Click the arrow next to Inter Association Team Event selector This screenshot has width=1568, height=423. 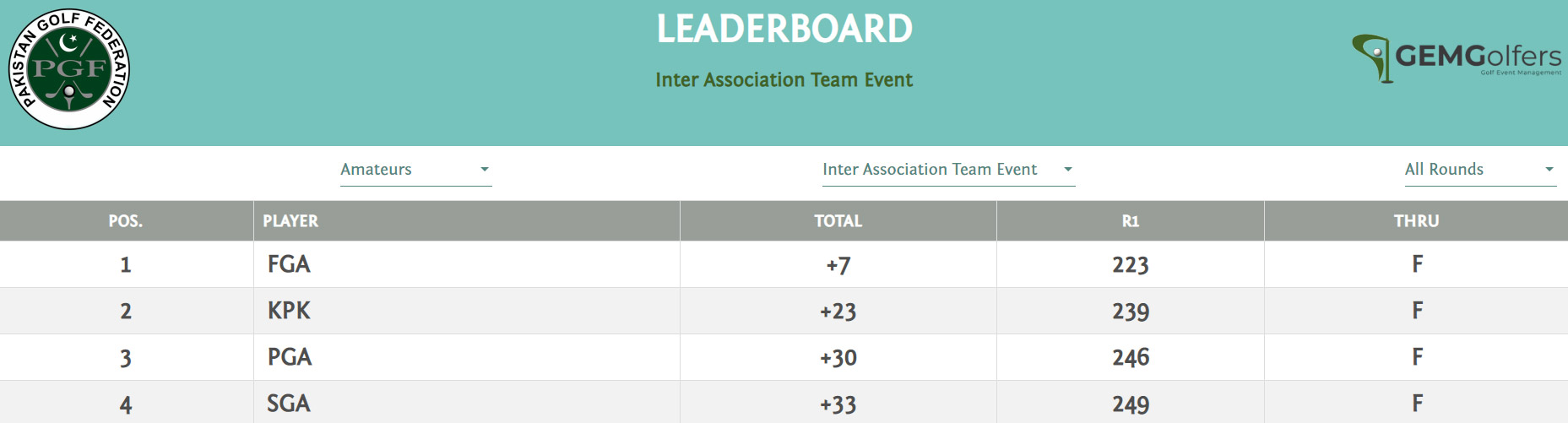click(1068, 170)
